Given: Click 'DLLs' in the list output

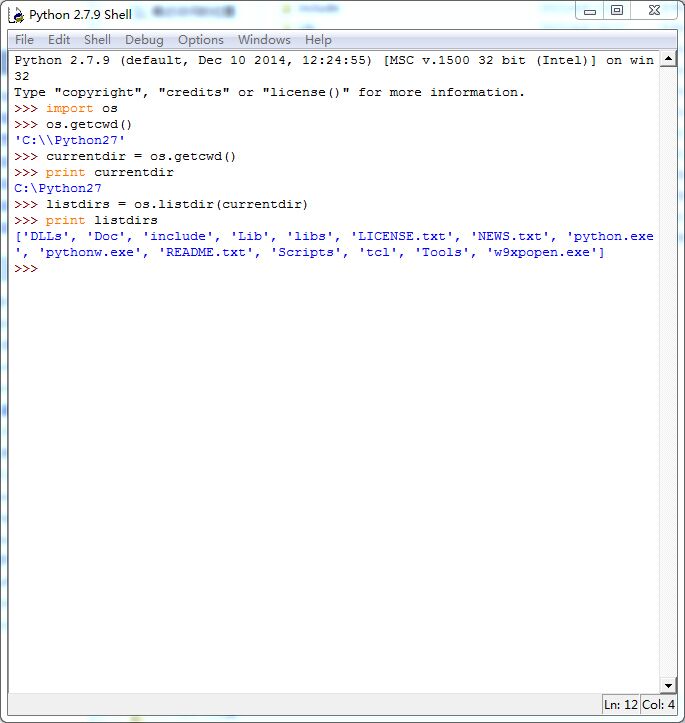Looking at the screenshot, I should pyautogui.click(x=46, y=236).
